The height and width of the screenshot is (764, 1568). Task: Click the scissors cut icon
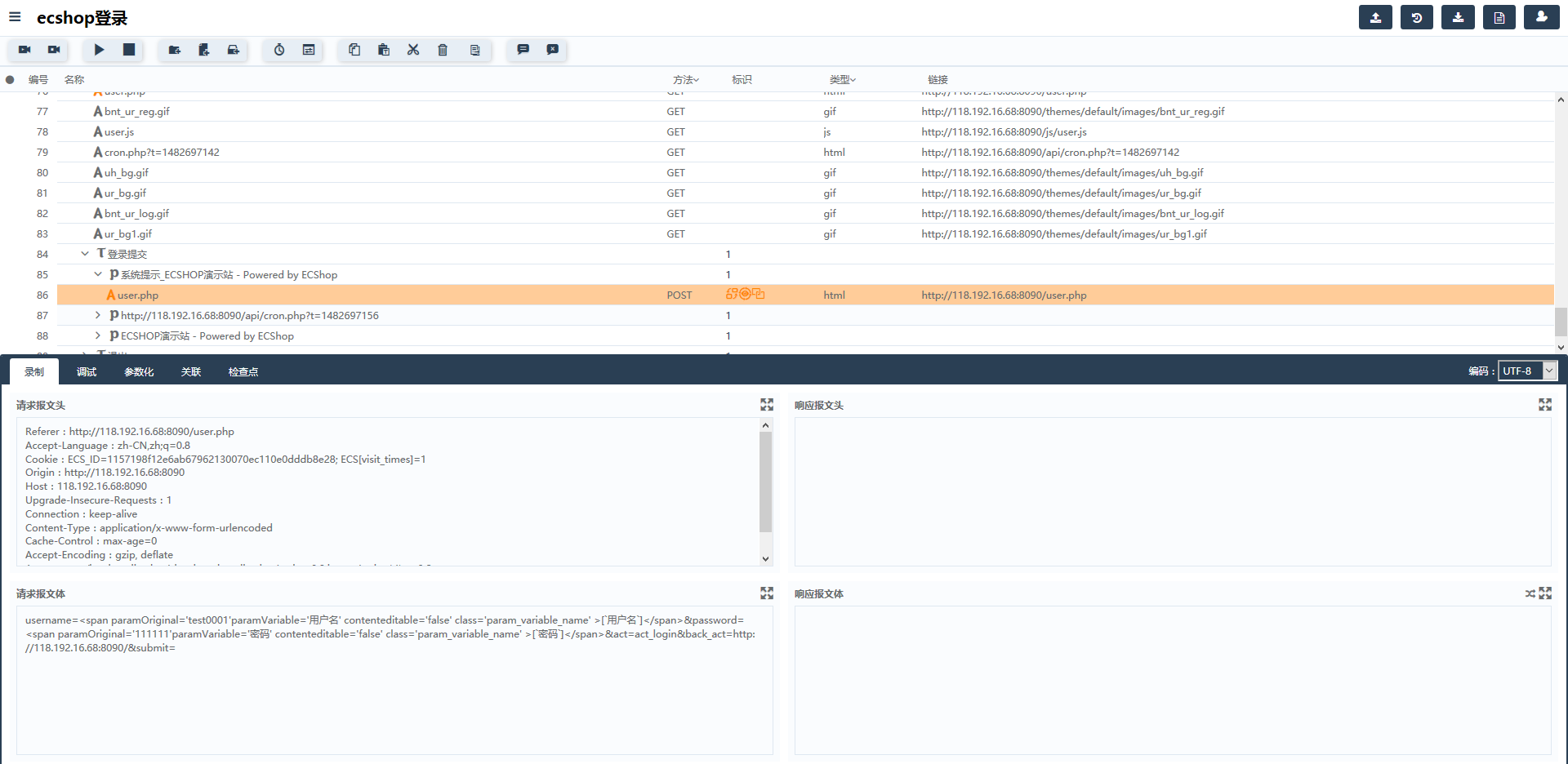413,50
